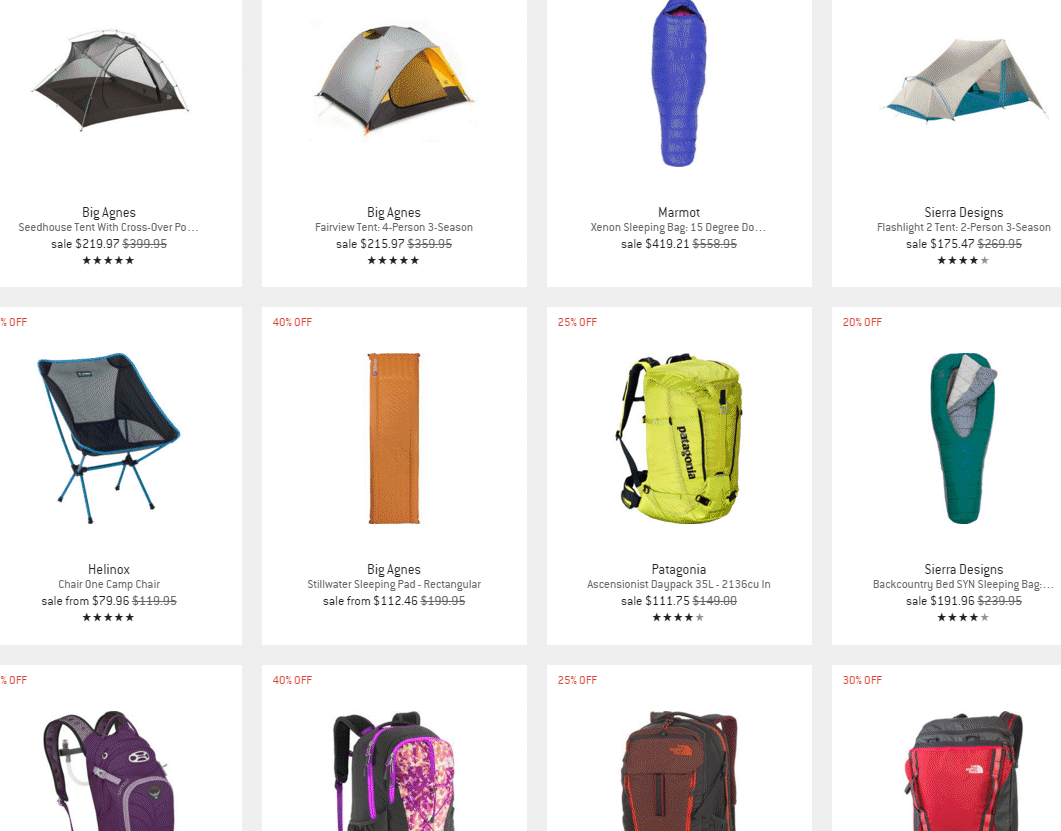The height and width of the screenshot is (831, 1061).
Task: View the Helinox Chair One photo
Action: [108, 438]
